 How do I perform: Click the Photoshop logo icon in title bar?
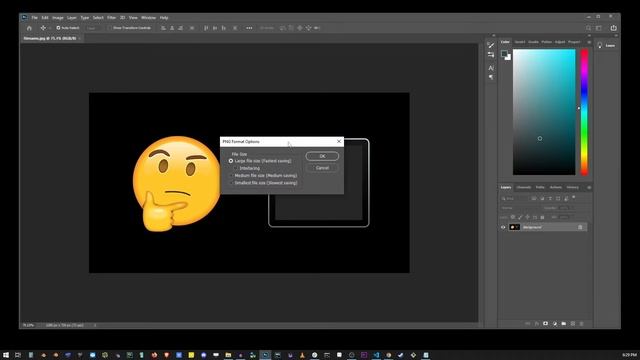pyautogui.click(x=24, y=18)
